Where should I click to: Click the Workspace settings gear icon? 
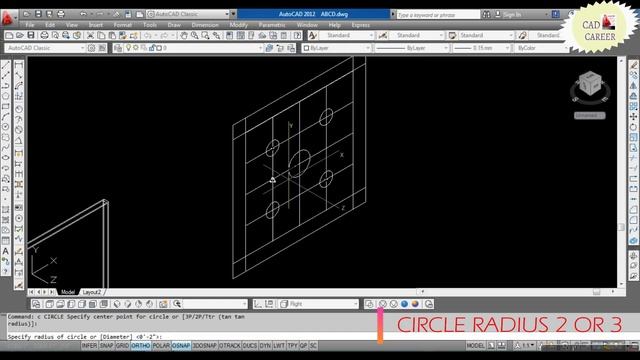pyautogui.click(x=91, y=48)
